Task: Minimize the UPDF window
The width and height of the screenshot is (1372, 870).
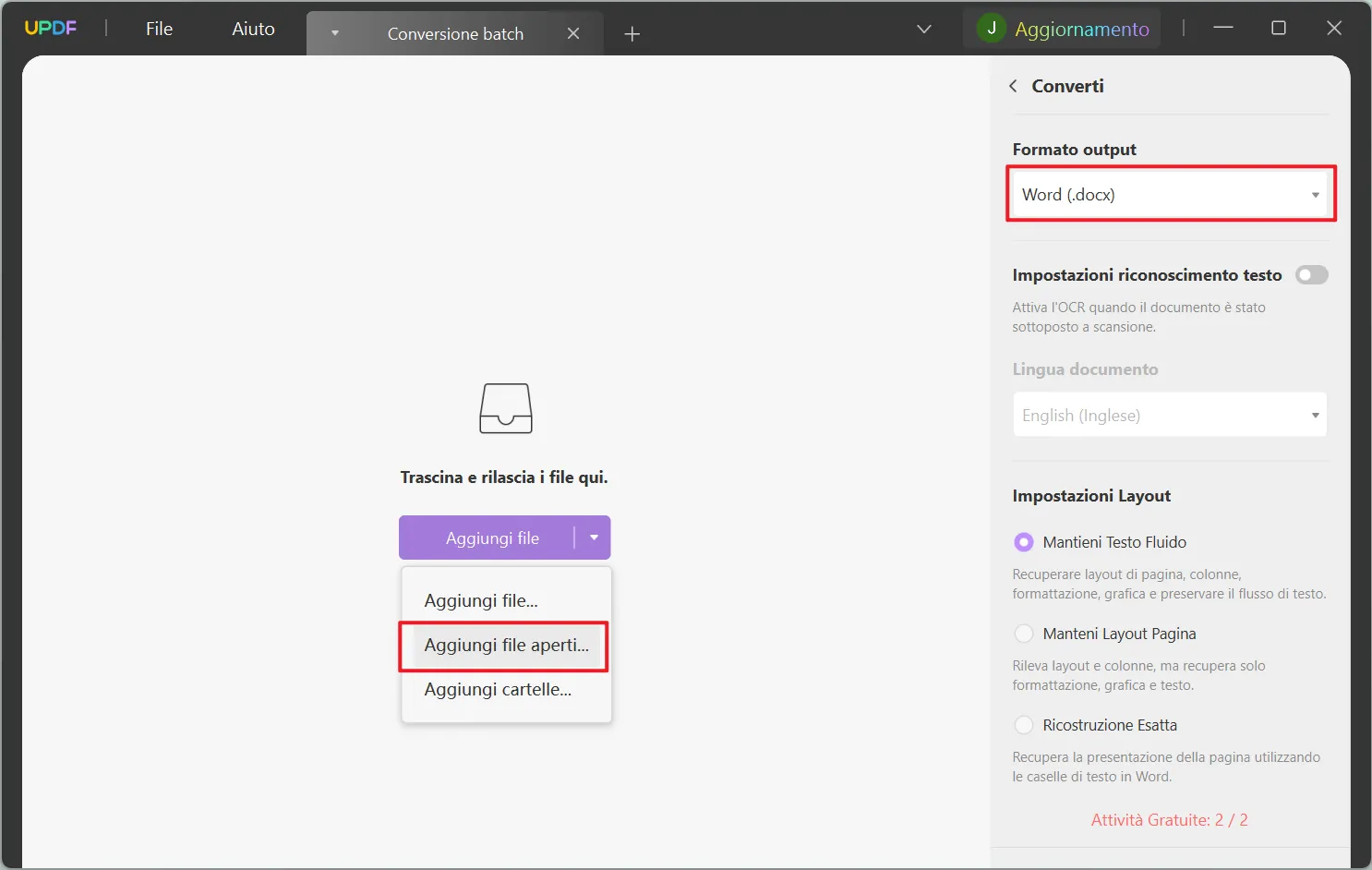Action: click(1223, 28)
